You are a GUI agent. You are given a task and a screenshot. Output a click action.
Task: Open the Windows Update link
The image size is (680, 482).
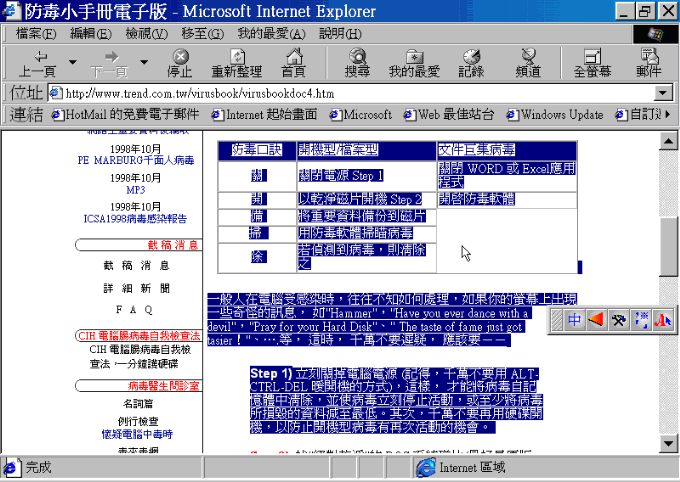(555, 115)
